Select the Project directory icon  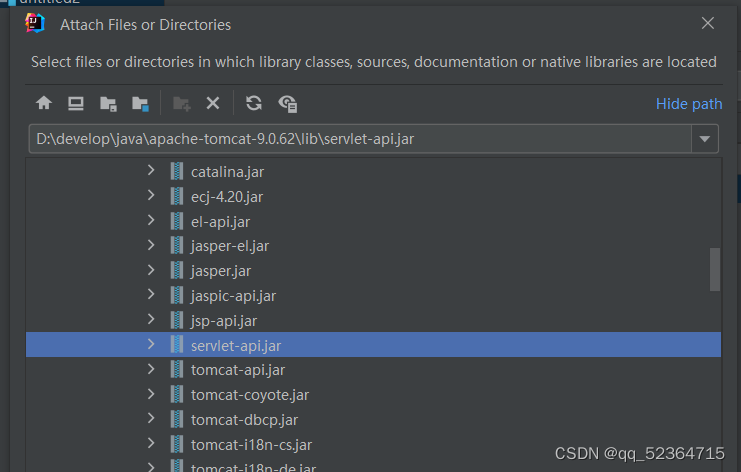tap(108, 103)
